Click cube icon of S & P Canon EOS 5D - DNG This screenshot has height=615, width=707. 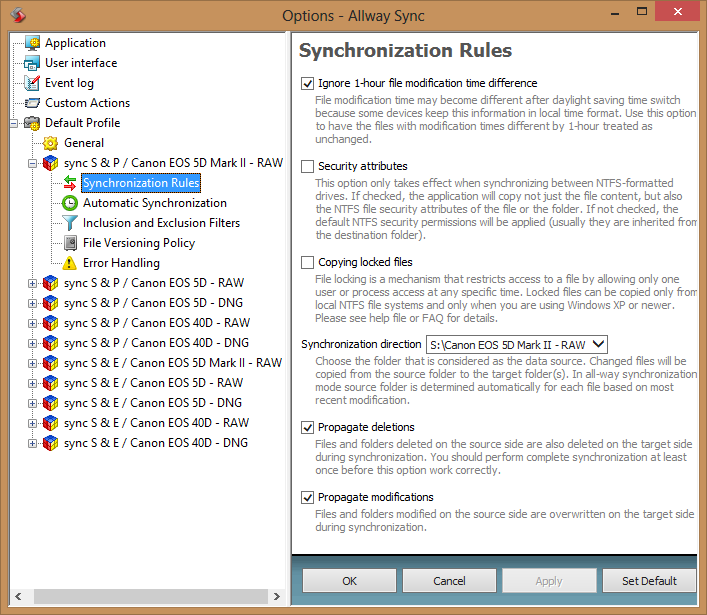(x=50, y=303)
